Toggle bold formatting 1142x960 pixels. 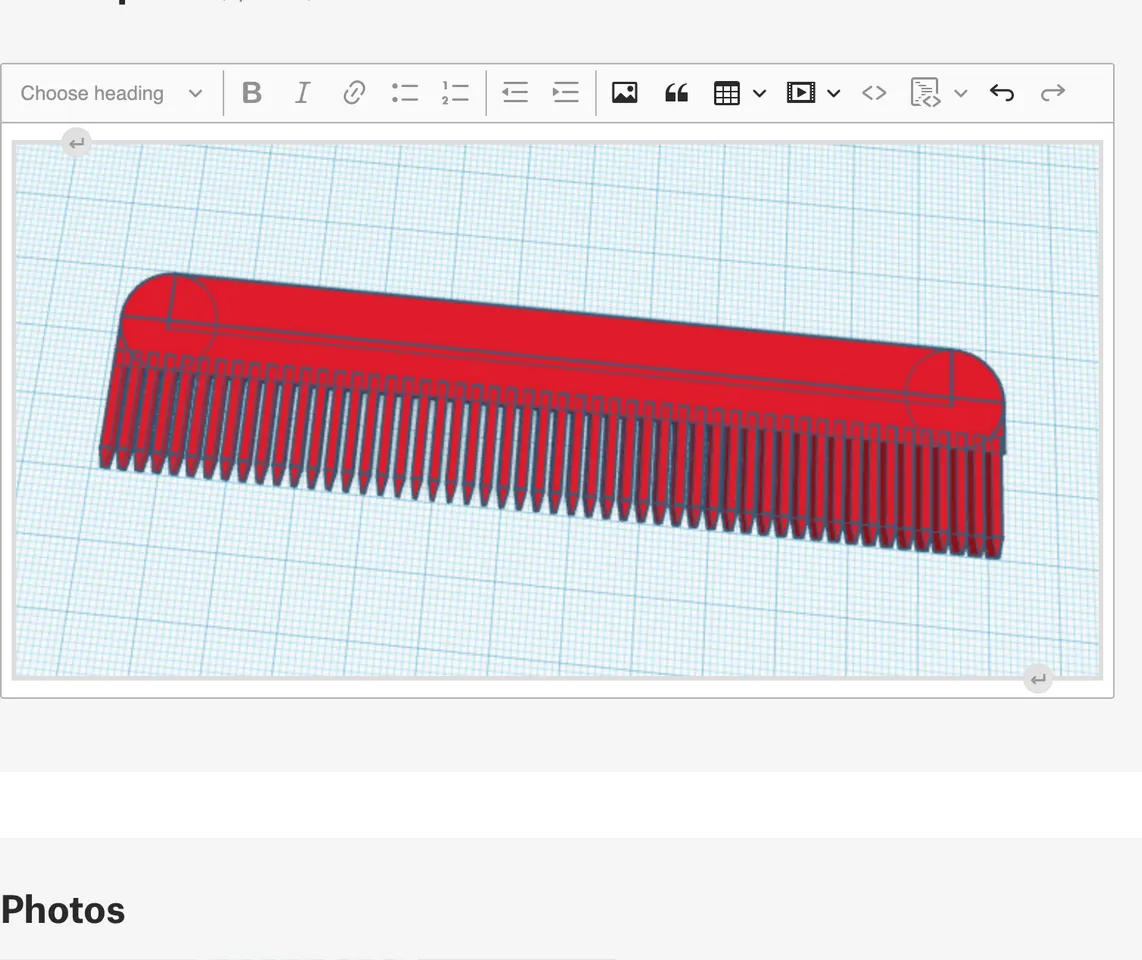(x=252, y=93)
